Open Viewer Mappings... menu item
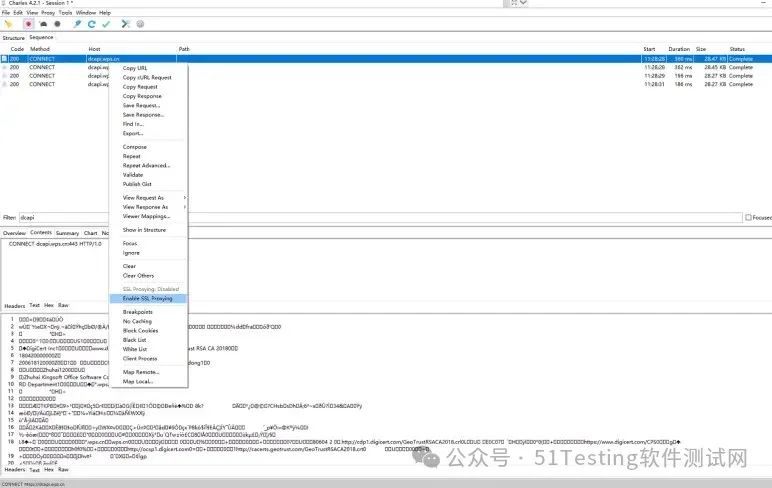The image size is (772, 488). pos(146,216)
